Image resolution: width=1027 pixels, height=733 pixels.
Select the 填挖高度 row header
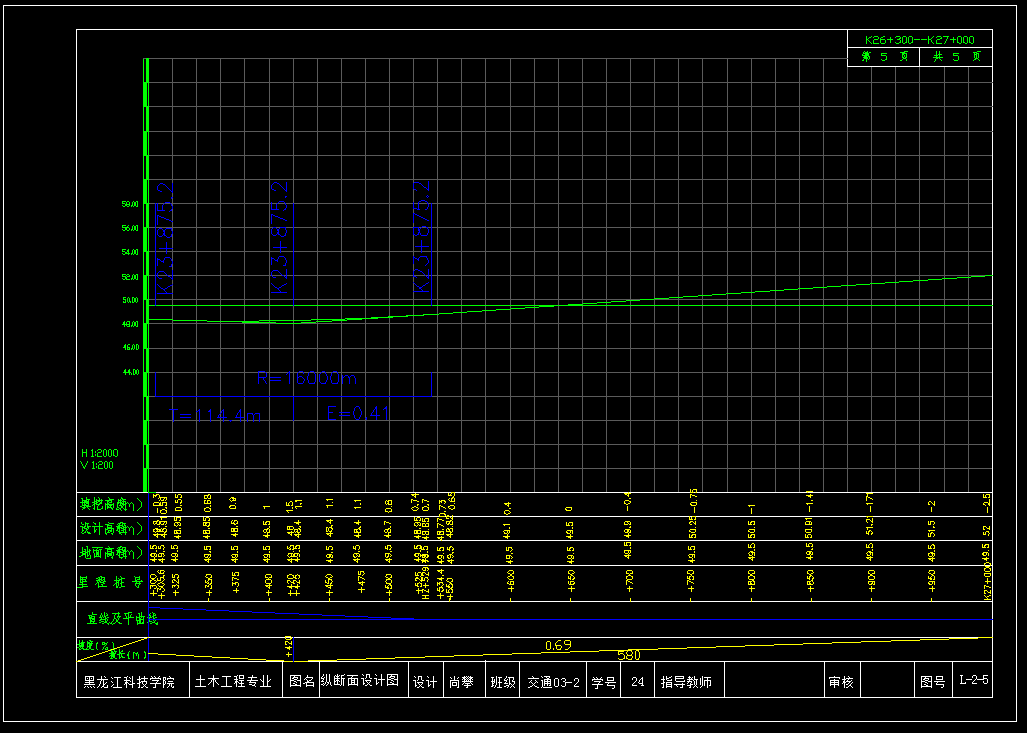click(x=111, y=503)
